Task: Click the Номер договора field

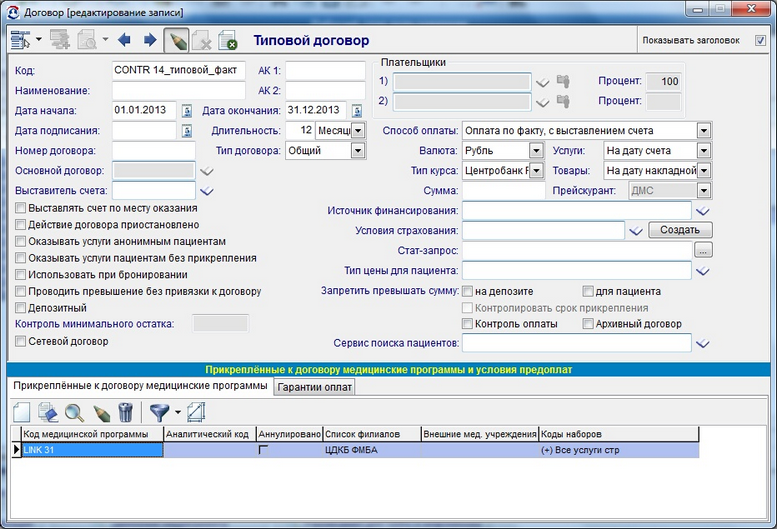Action: (154, 151)
